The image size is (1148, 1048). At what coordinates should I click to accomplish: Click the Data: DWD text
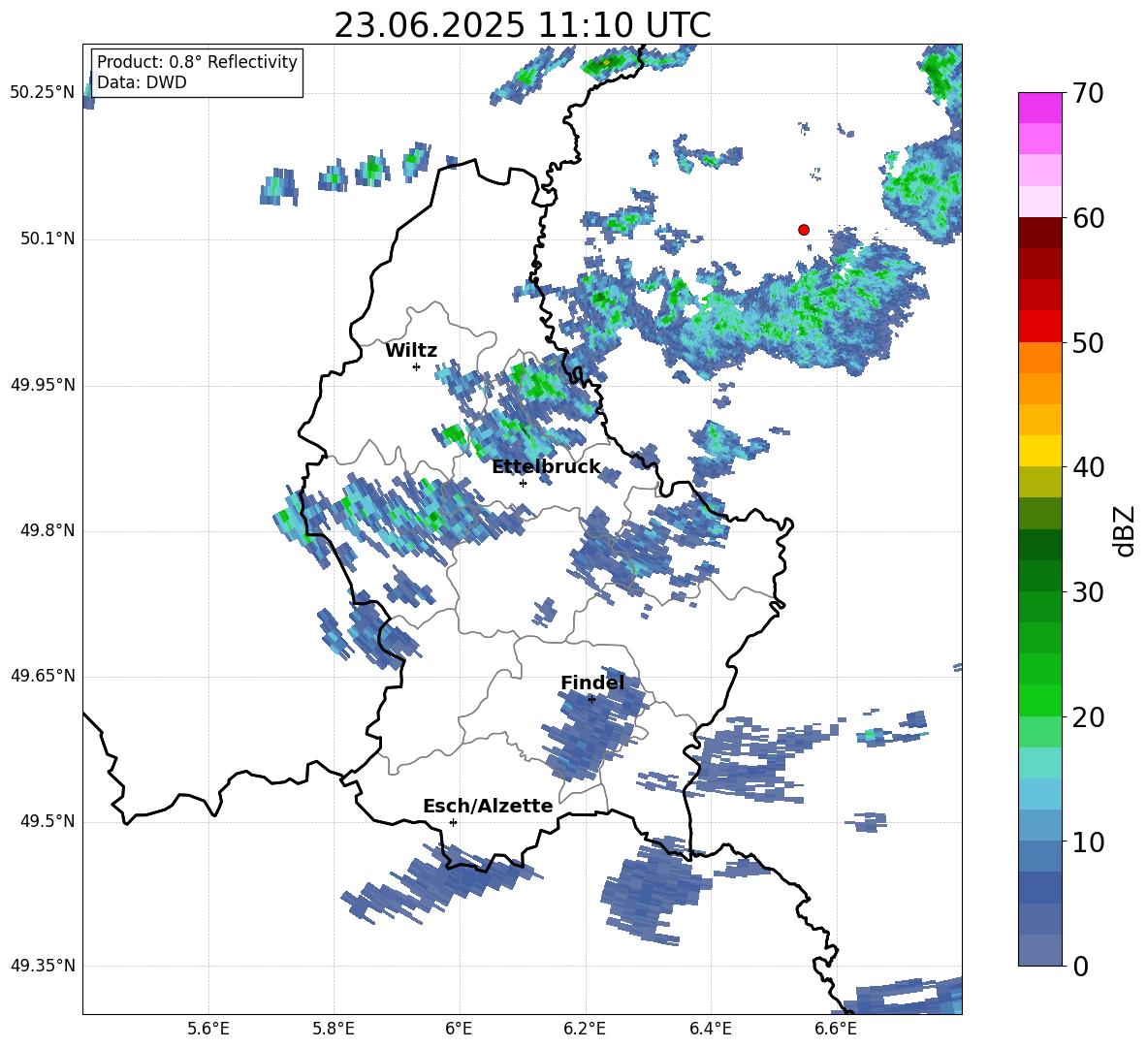coord(142,82)
